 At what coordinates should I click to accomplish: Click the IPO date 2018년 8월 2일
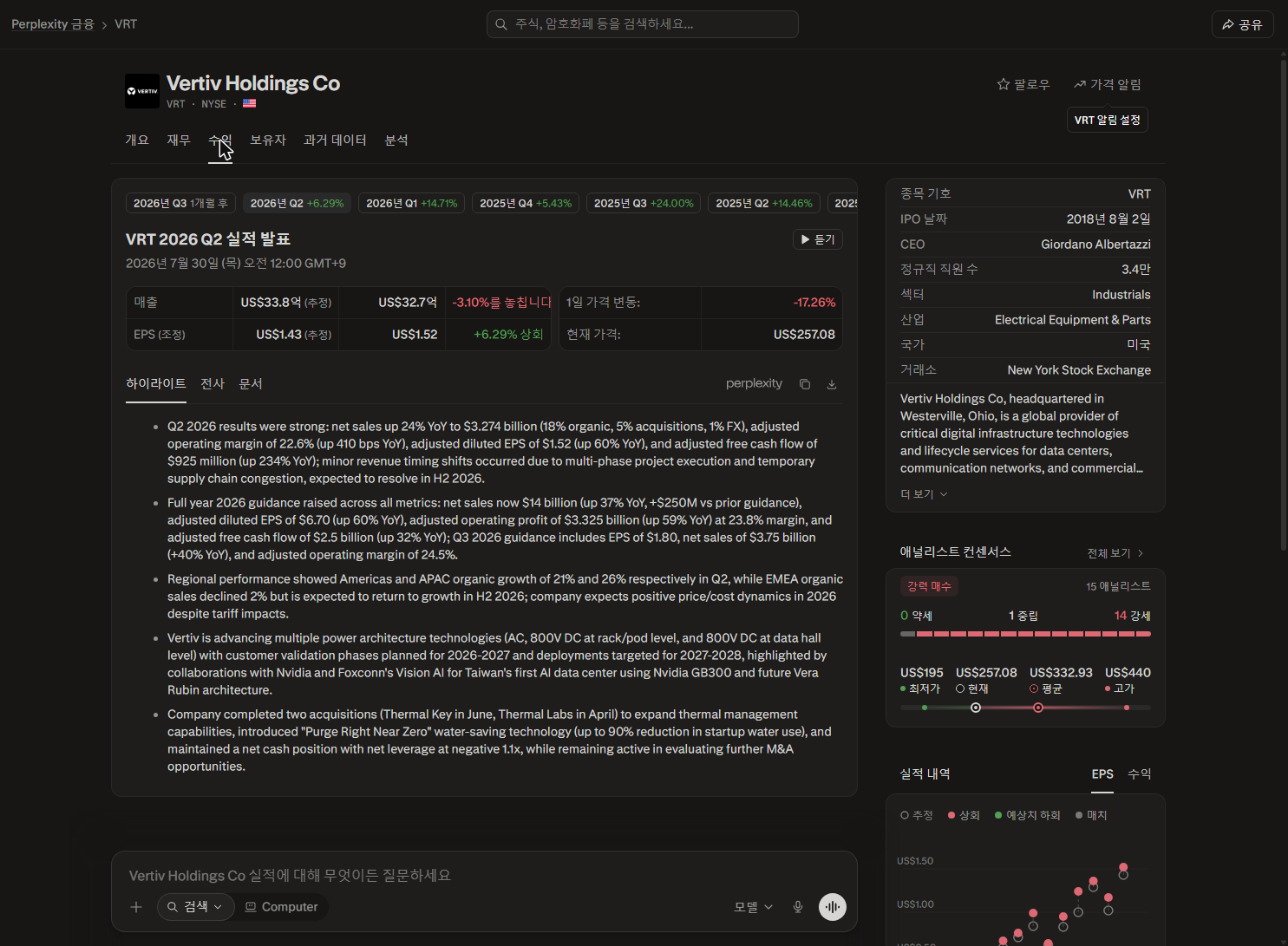(1109, 219)
